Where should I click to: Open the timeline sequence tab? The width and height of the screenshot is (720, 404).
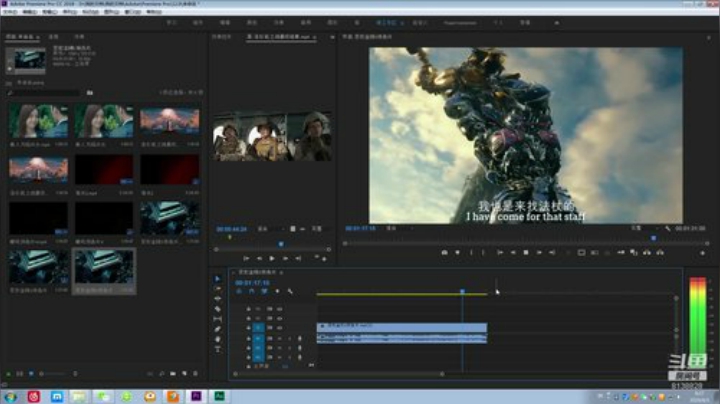tap(257, 272)
